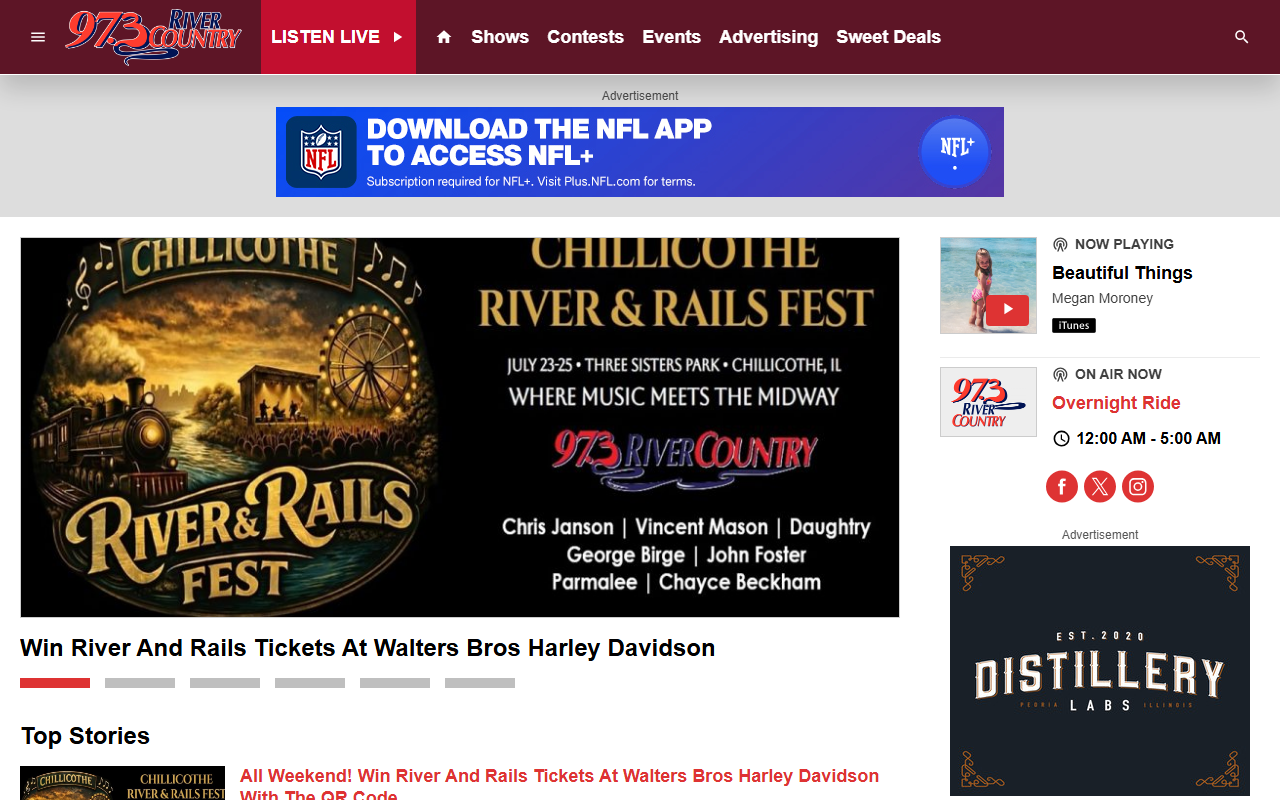Click the NFL app banner advertisement

point(640,152)
